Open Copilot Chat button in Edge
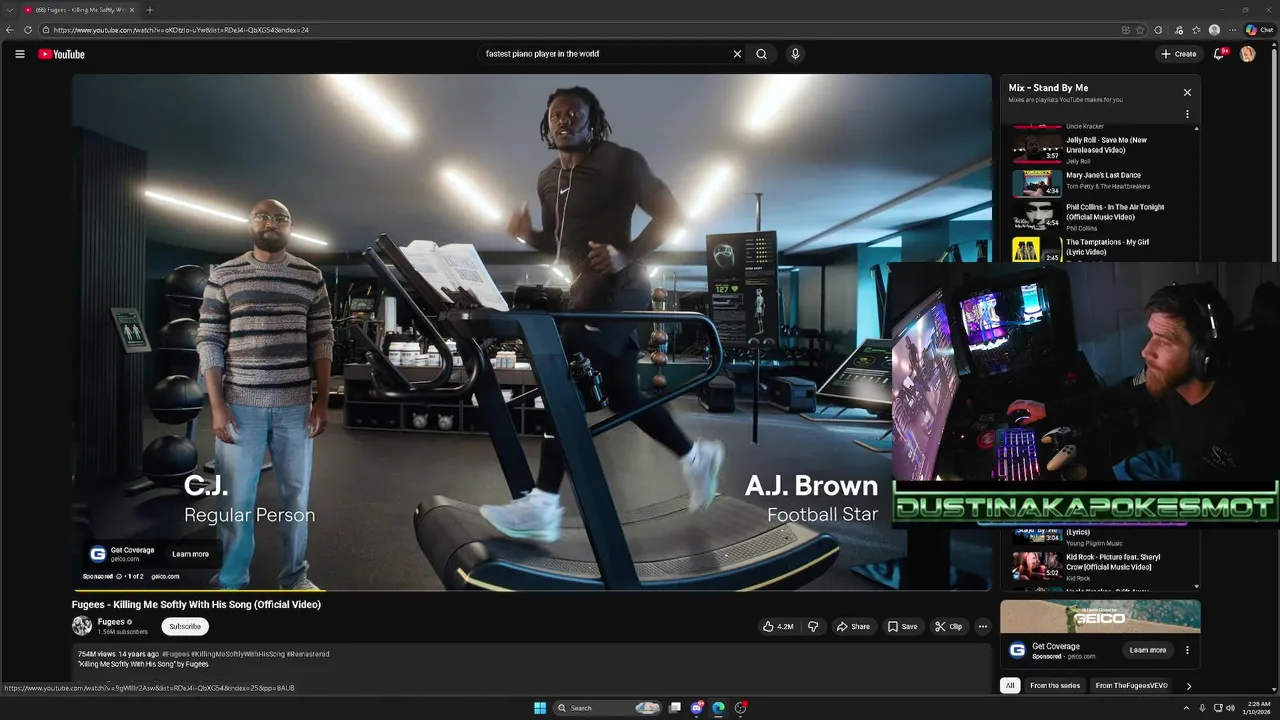 click(1260, 30)
